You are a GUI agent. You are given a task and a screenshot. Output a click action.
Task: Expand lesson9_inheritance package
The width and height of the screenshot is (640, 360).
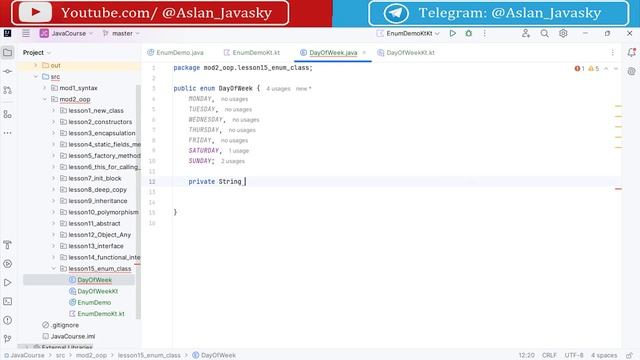tap(53, 201)
